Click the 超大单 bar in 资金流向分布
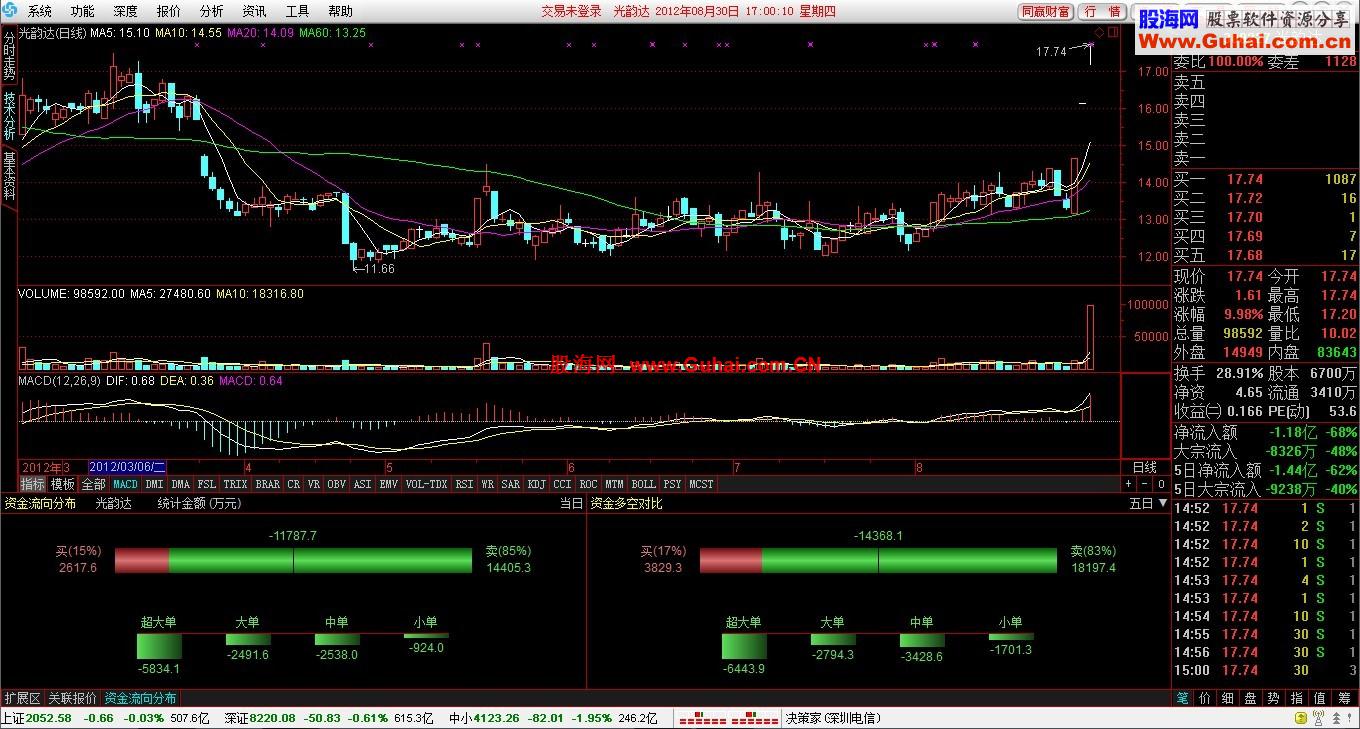This screenshot has width=1360, height=729. [159, 647]
